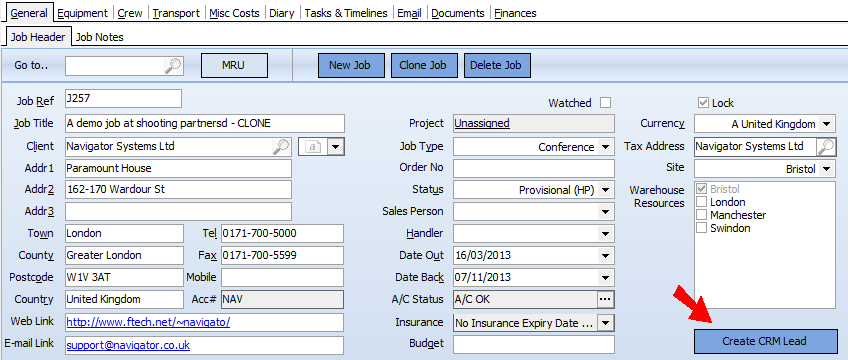848x360 pixels.
Task: Switch to the Job Notes sub-tab
Action: tap(100, 37)
